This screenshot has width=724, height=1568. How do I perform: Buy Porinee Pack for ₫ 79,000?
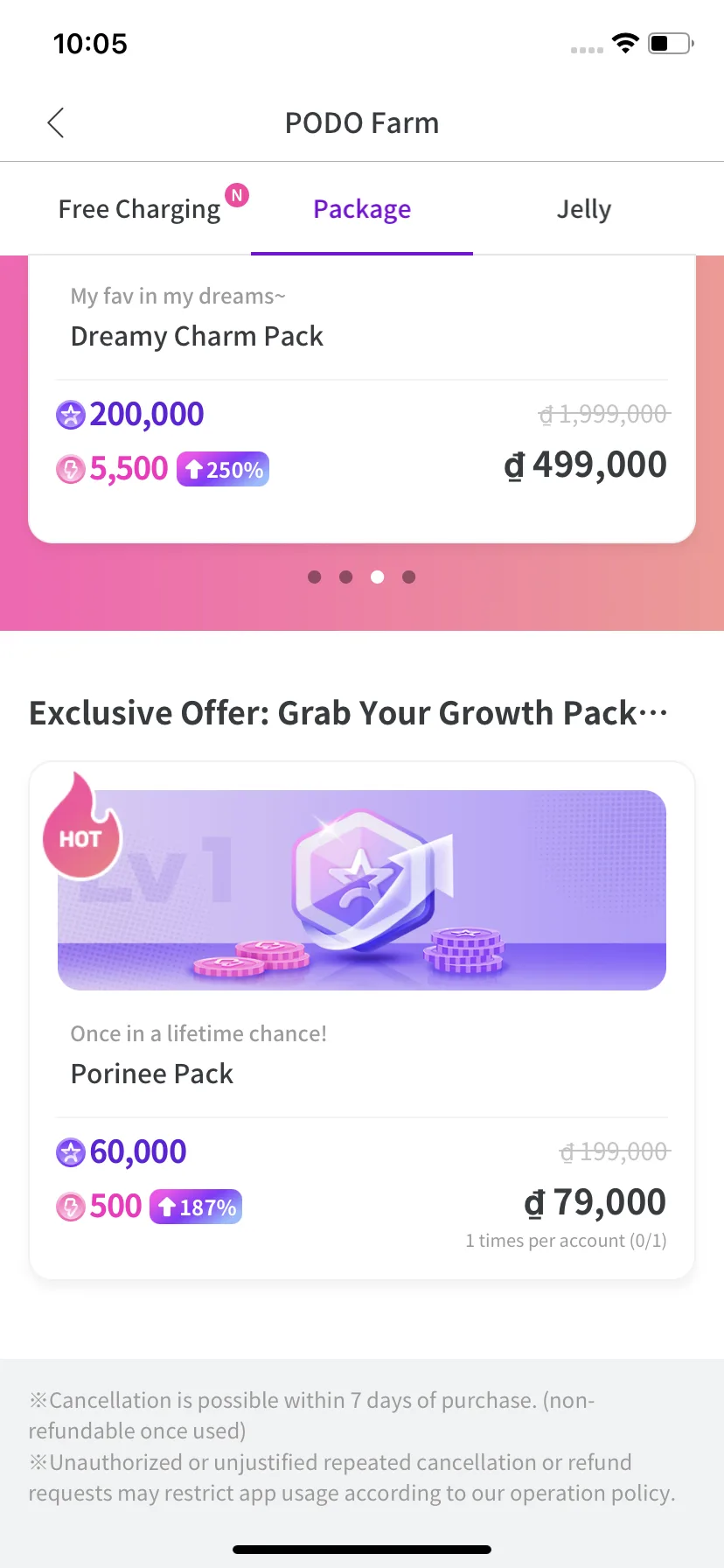(x=595, y=1202)
